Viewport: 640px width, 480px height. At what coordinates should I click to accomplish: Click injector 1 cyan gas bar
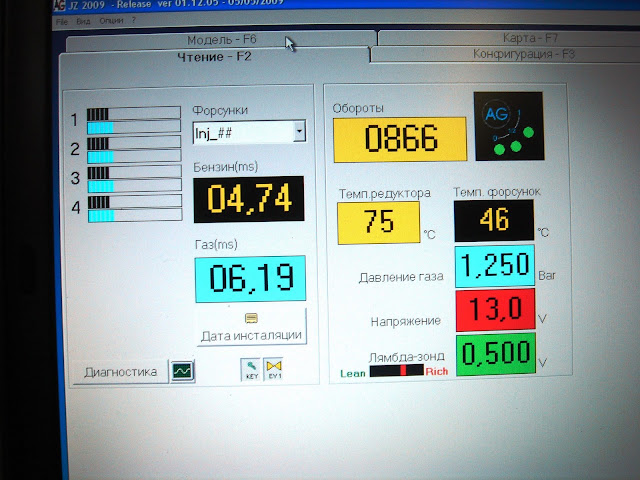(x=134, y=127)
